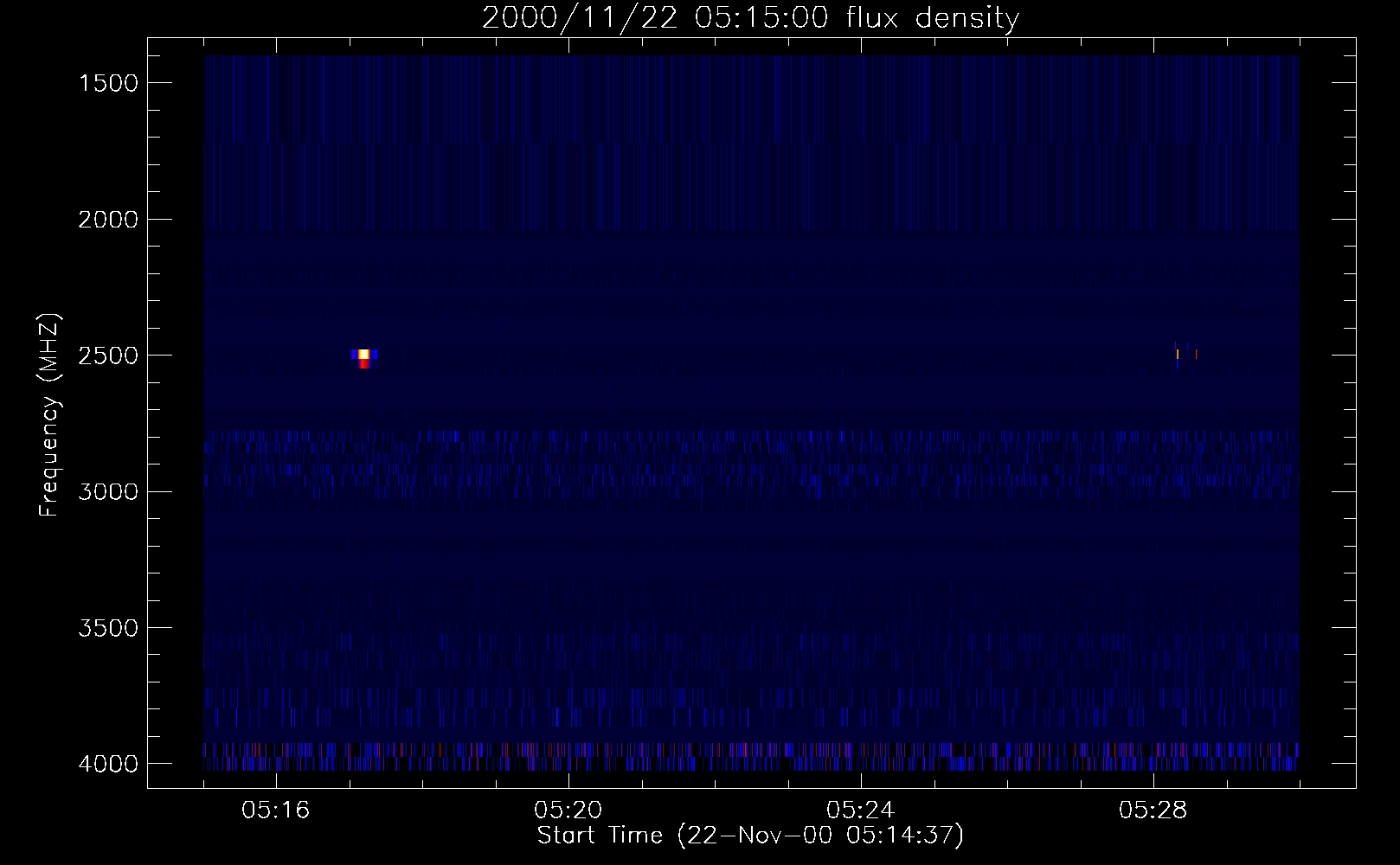Image resolution: width=1400 pixels, height=865 pixels.
Task: Click the "Frequency (MHZ)" axis label
Action: pos(48,415)
